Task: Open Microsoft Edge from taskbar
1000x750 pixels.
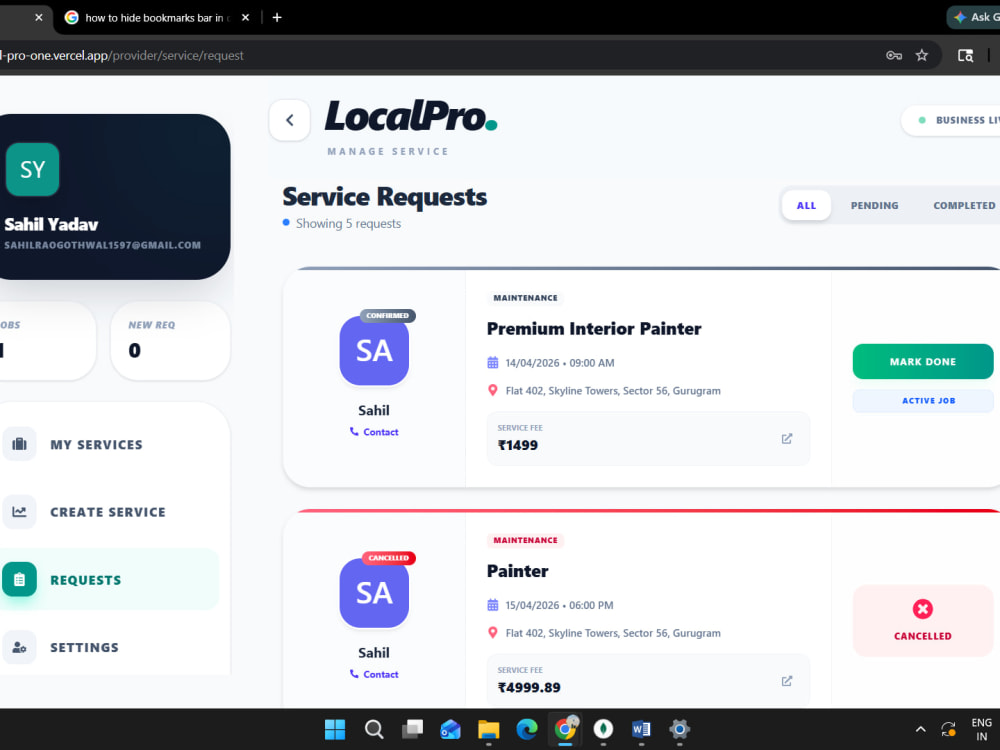Action: pos(527,729)
